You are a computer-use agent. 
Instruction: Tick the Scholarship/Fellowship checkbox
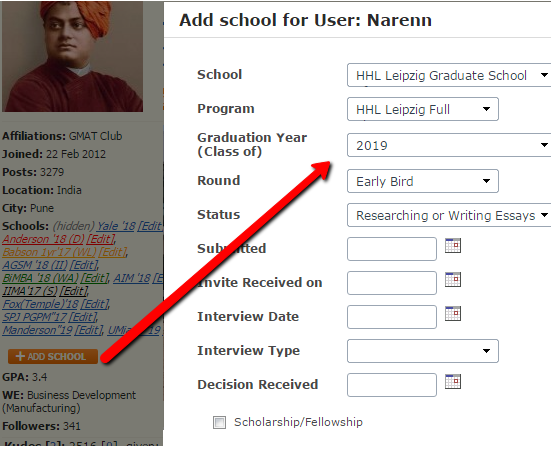pos(219,422)
